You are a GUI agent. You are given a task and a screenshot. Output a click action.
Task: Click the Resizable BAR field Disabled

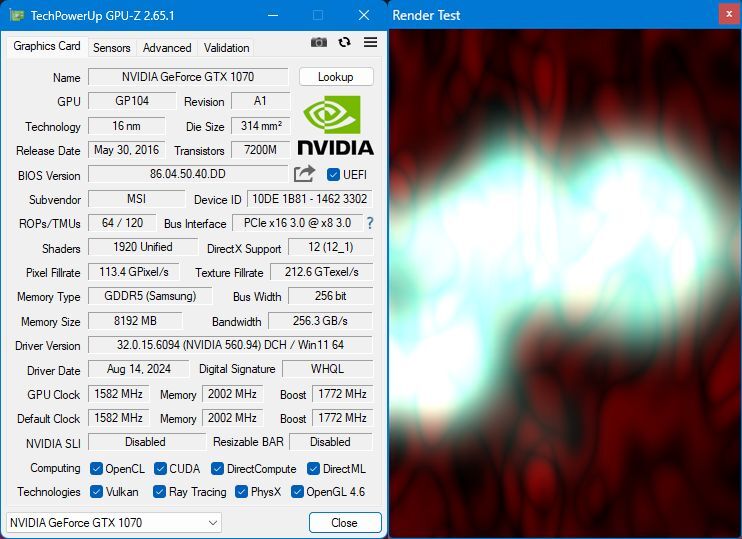pos(330,442)
